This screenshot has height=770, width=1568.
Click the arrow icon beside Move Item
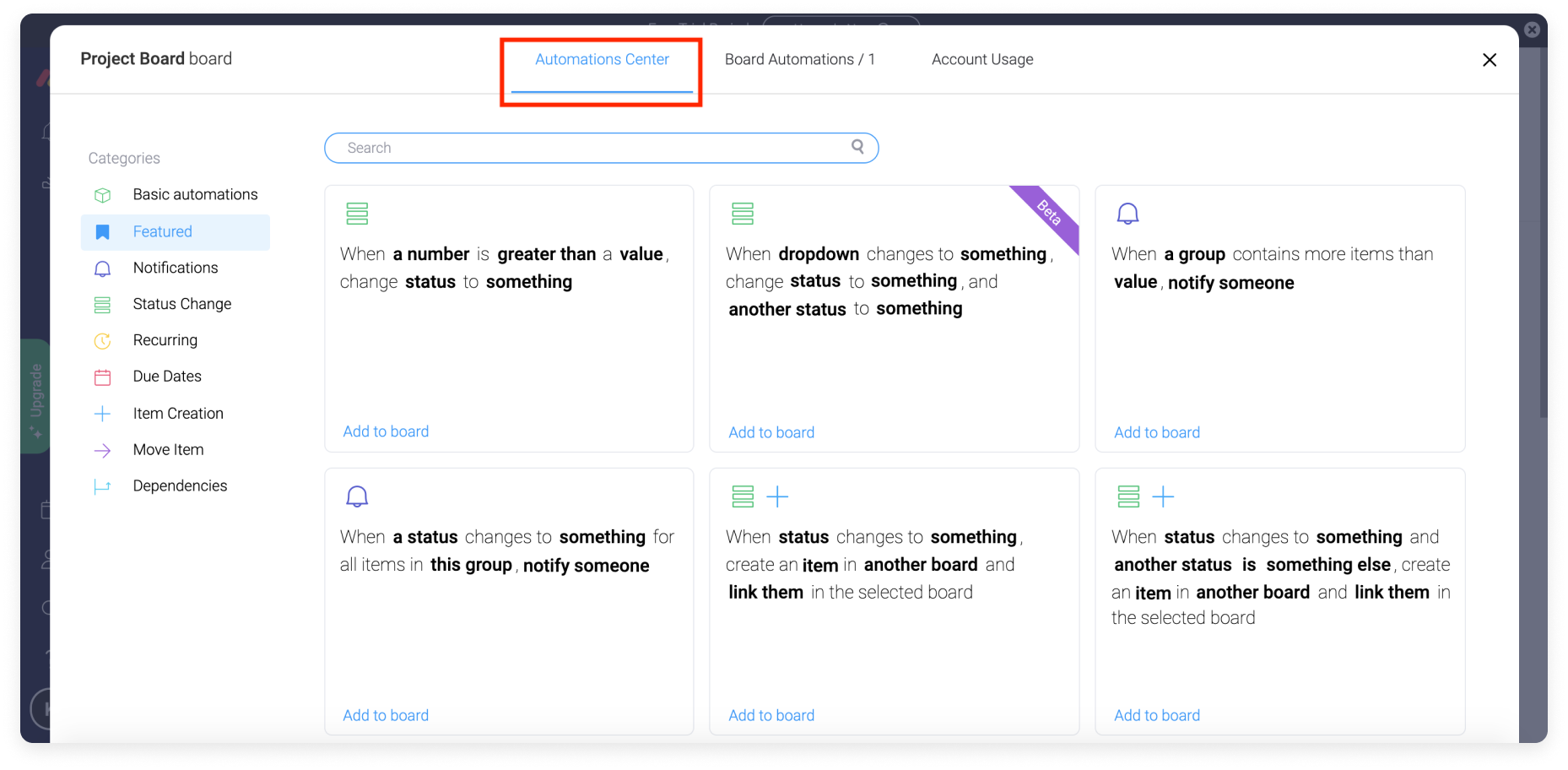(102, 450)
